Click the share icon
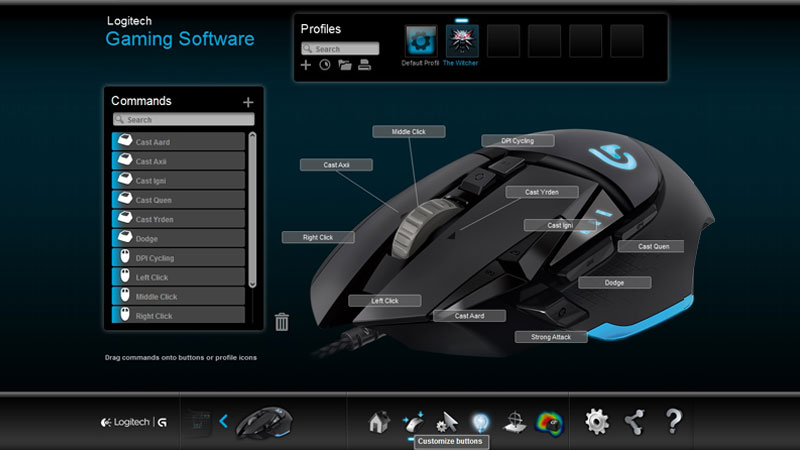 pyautogui.click(x=635, y=422)
